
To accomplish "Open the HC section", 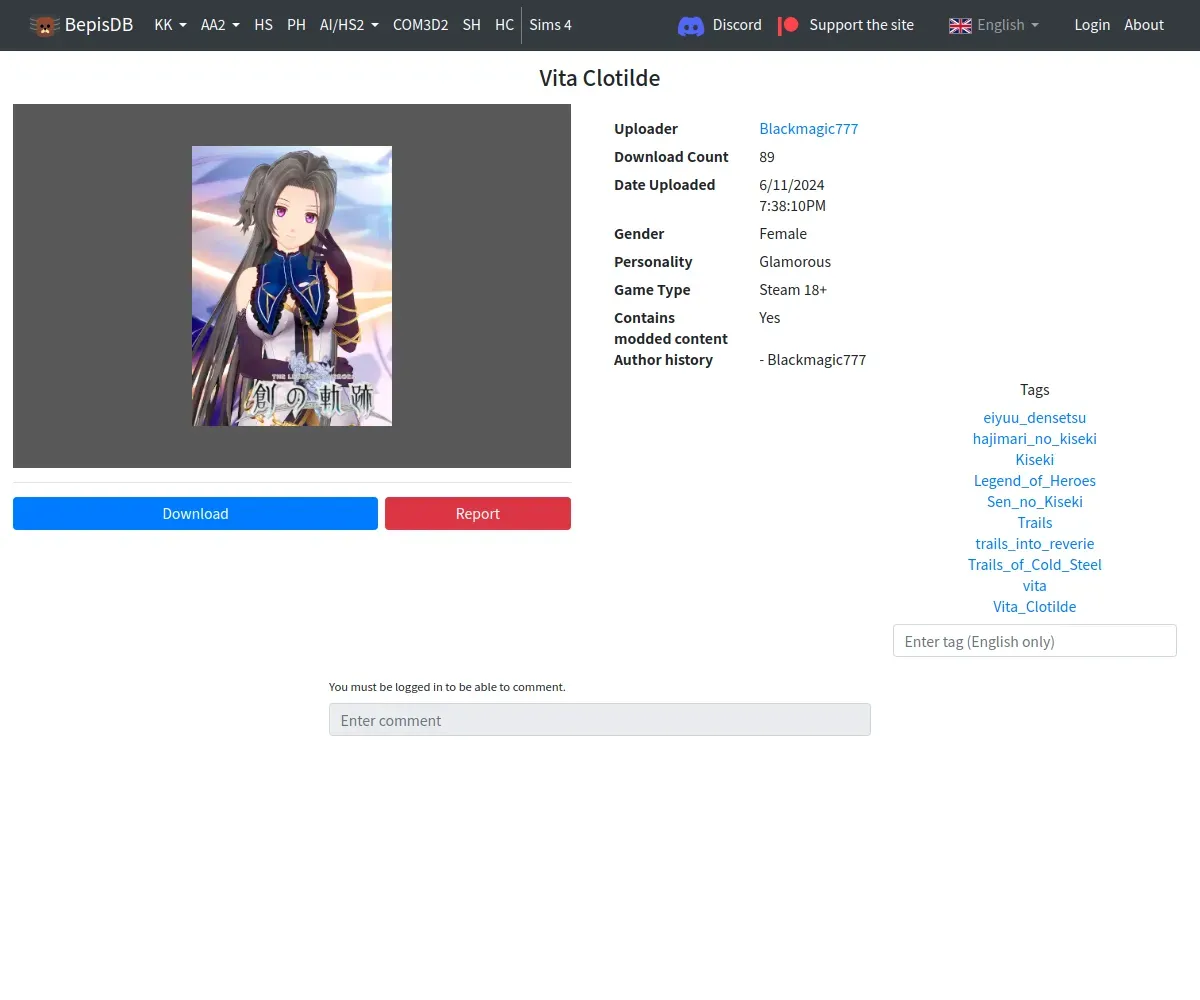I will [x=505, y=25].
